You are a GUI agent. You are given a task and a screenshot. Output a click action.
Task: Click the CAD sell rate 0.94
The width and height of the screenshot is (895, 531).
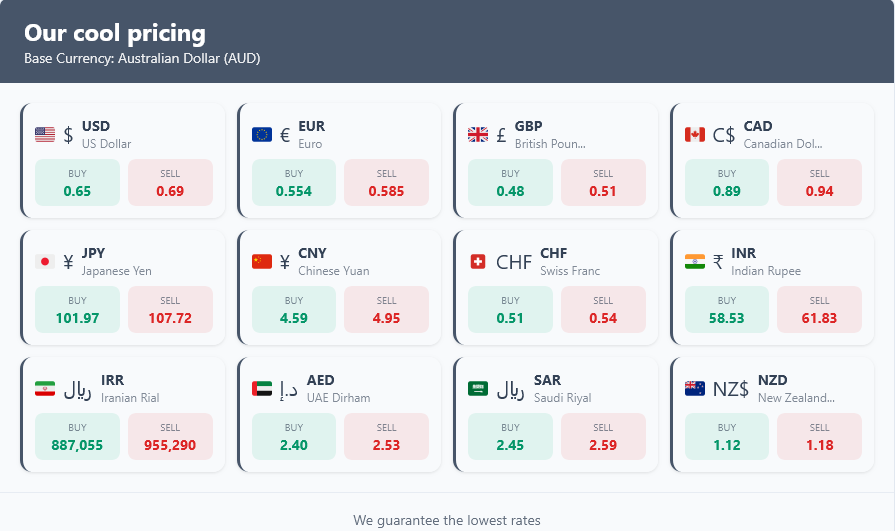pyautogui.click(x=819, y=191)
